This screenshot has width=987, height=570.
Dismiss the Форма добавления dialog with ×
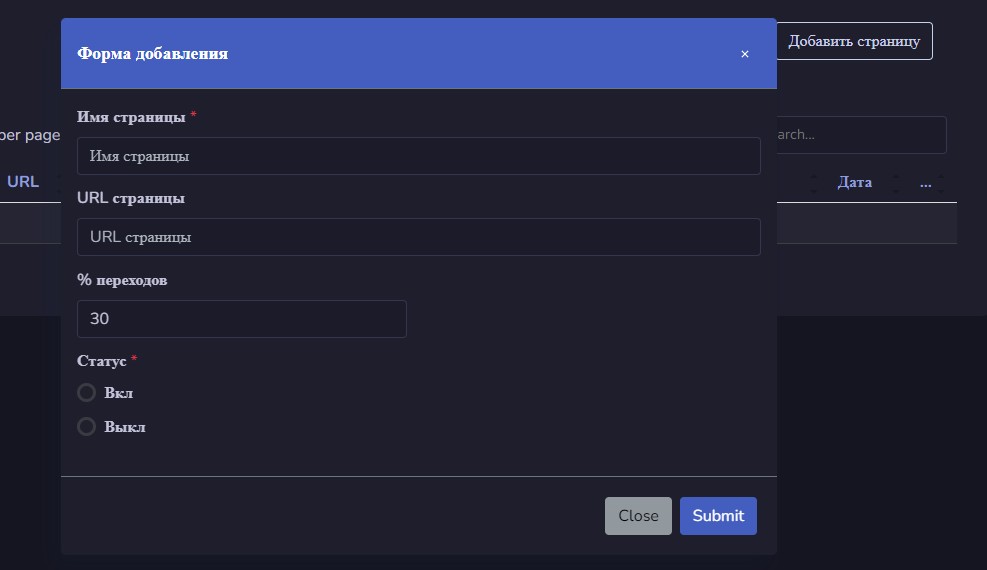click(745, 54)
